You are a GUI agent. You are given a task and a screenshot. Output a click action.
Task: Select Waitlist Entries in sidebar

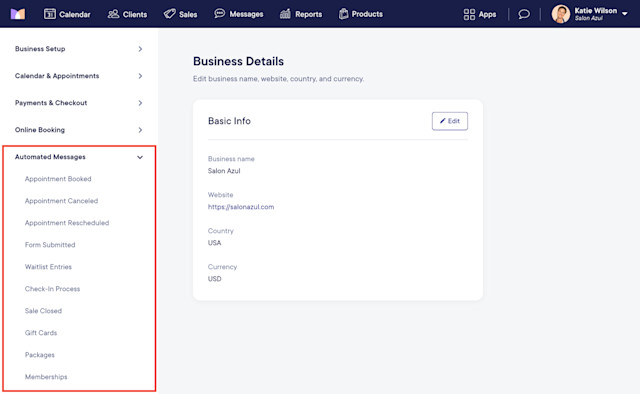48,267
